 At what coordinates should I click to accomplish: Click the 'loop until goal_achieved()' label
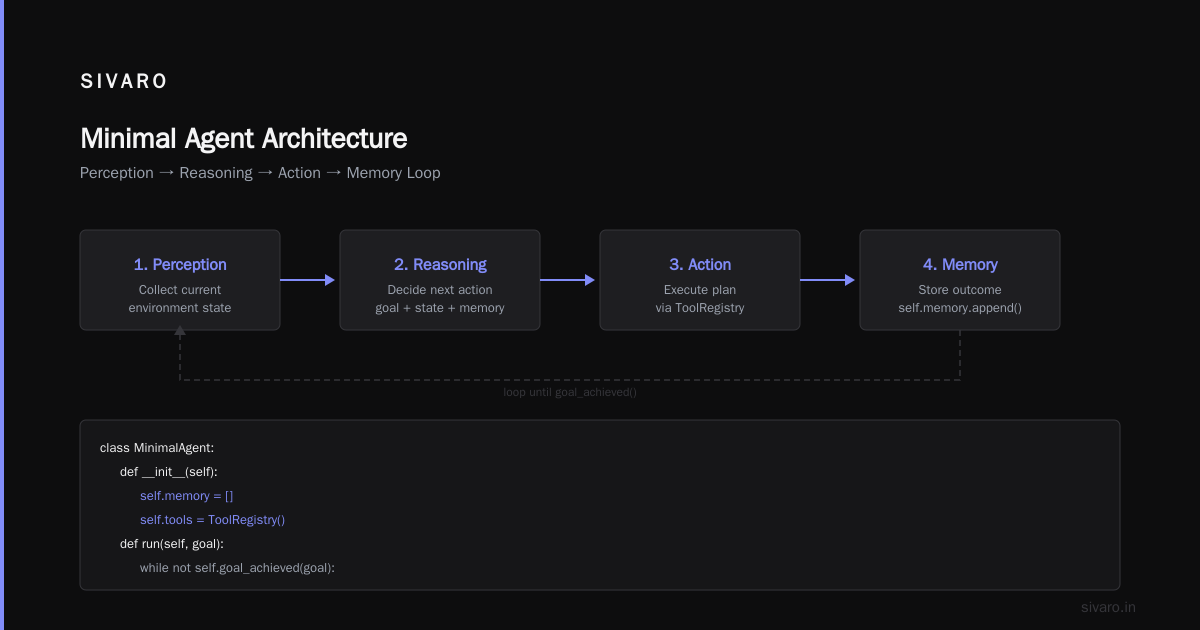(570, 392)
